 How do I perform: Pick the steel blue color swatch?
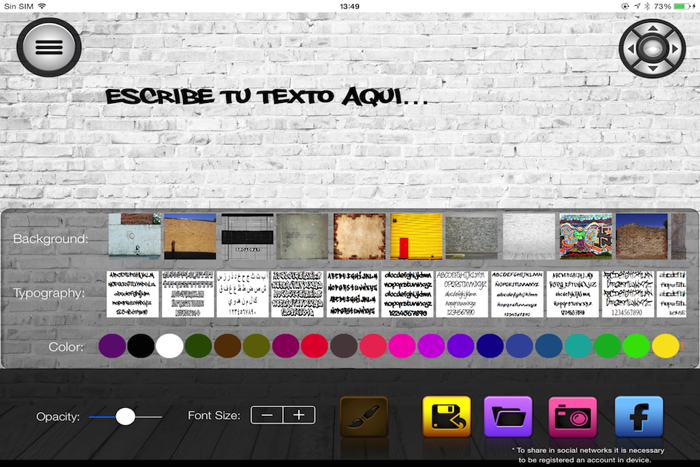(x=549, y=346)
